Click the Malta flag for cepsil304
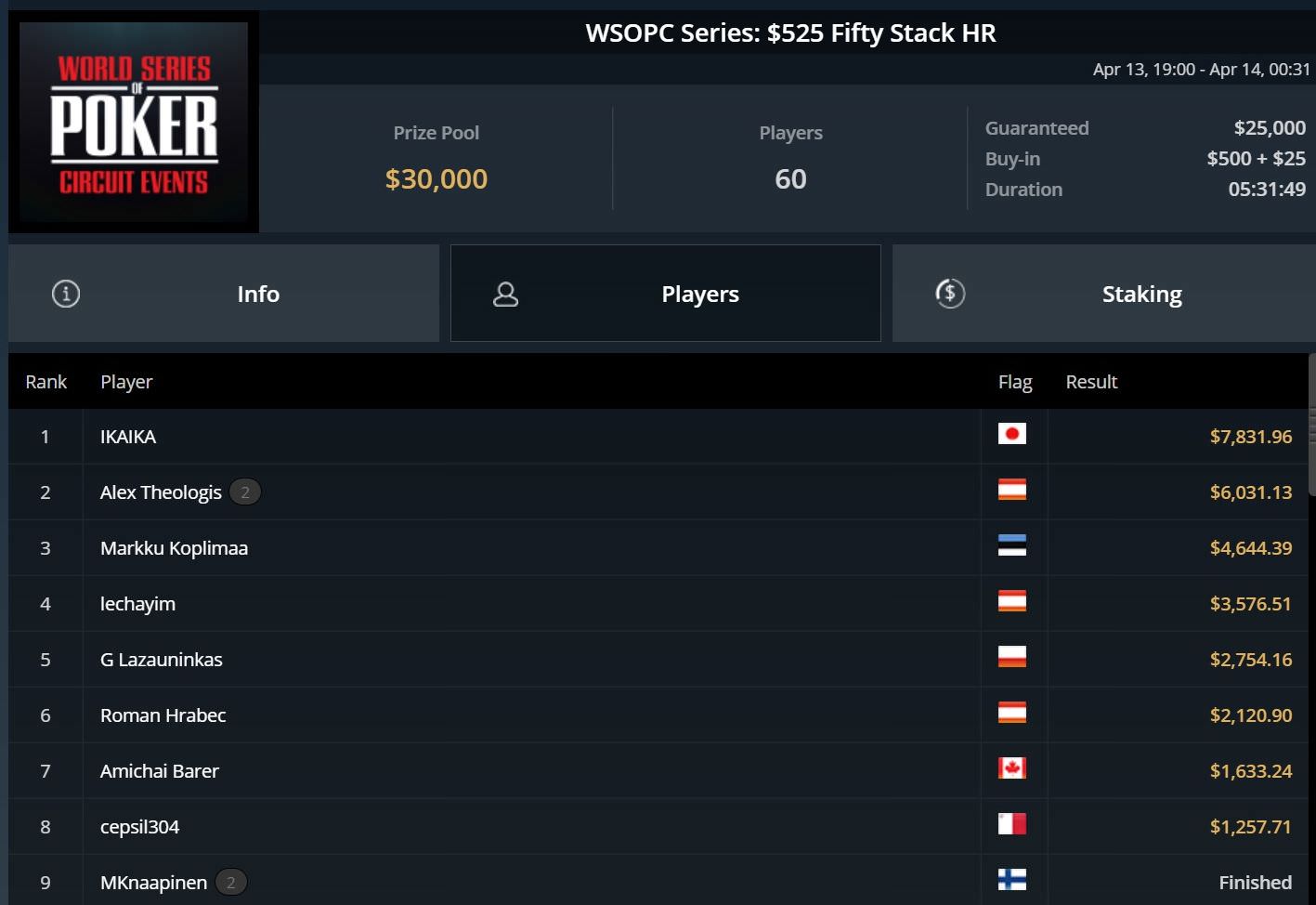 (x=1012, y=824)
